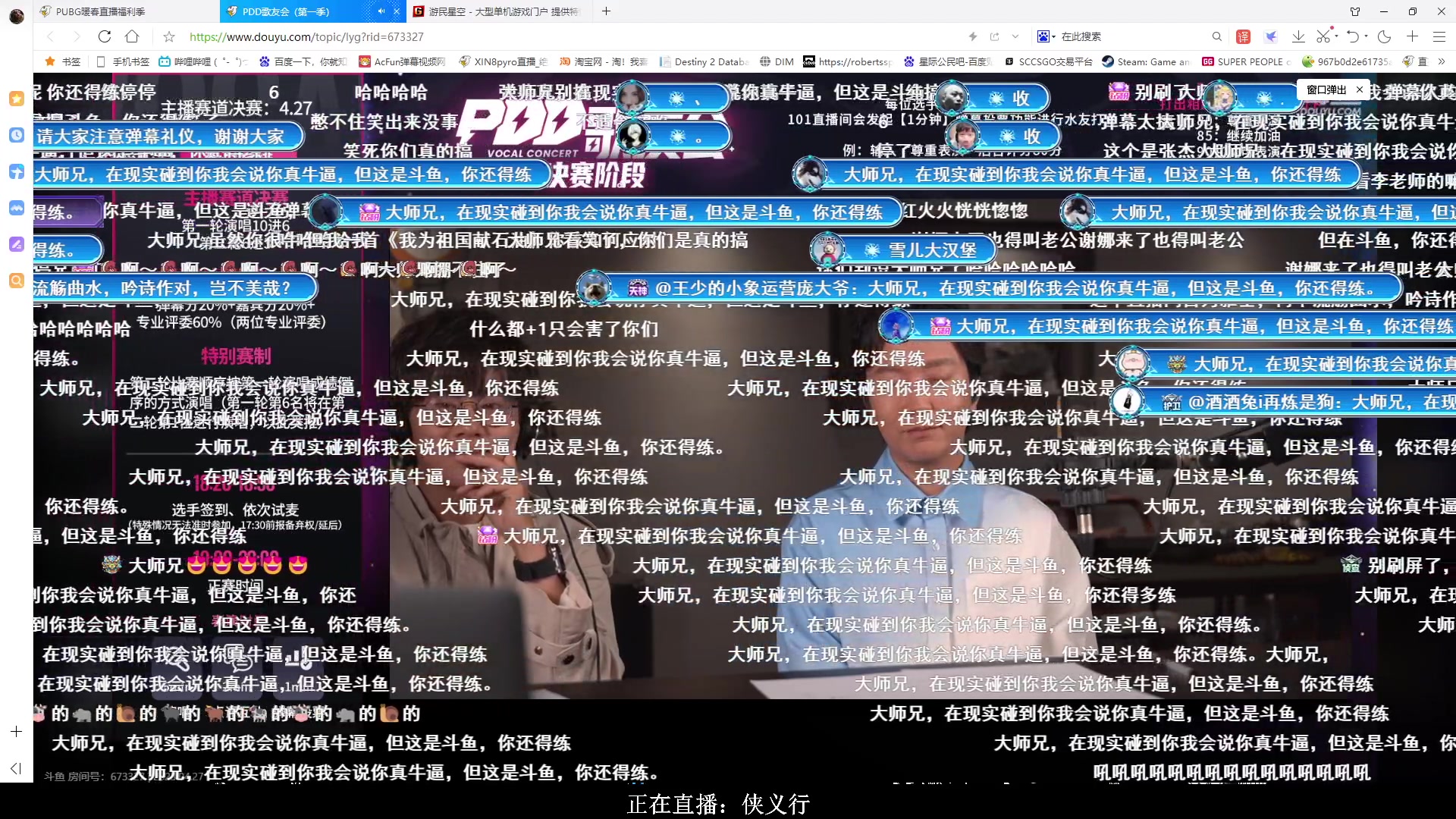
Task: Go back to the previous page
Action: 50,36
